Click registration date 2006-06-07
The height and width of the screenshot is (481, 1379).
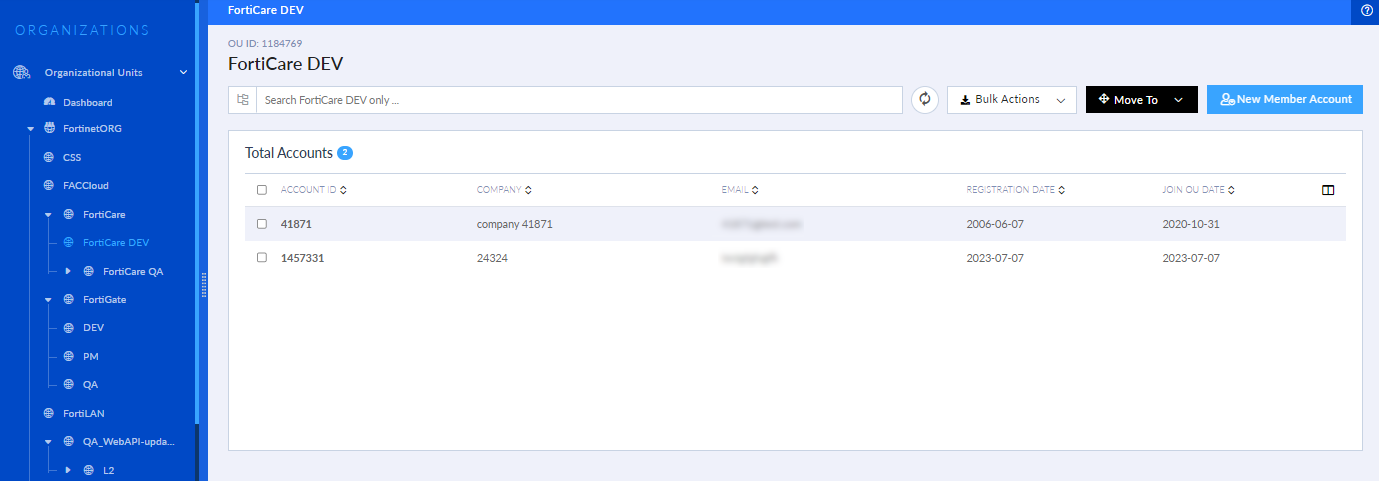(x=995, y=224)
